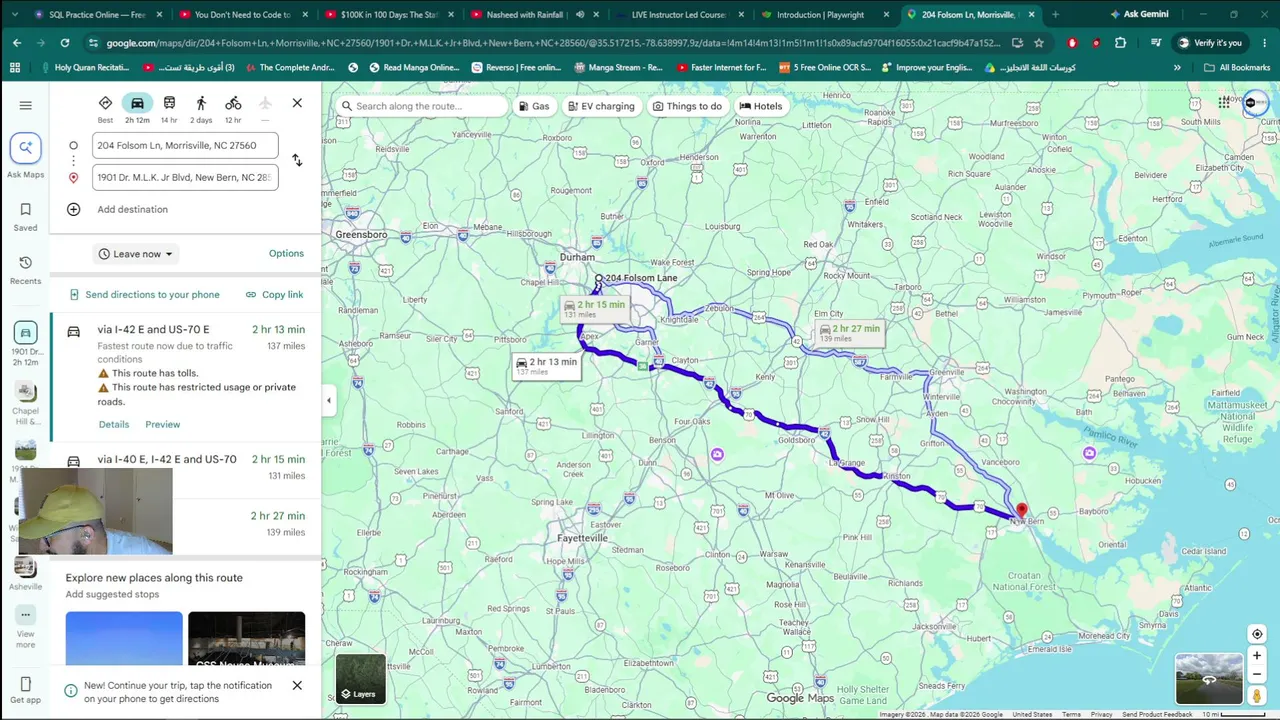
Task: Send directions to your phone
Action: pyautogui.click(x=144, y=295)
